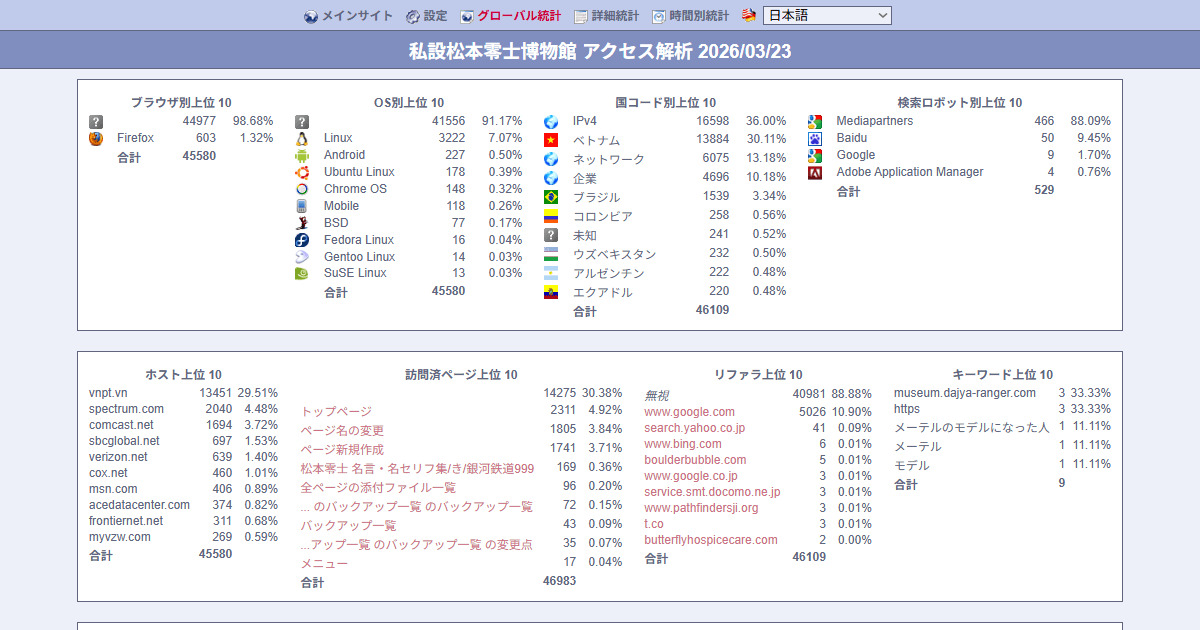
Task: Open the ページ新規作成 page link
Action: click(342, 450)
